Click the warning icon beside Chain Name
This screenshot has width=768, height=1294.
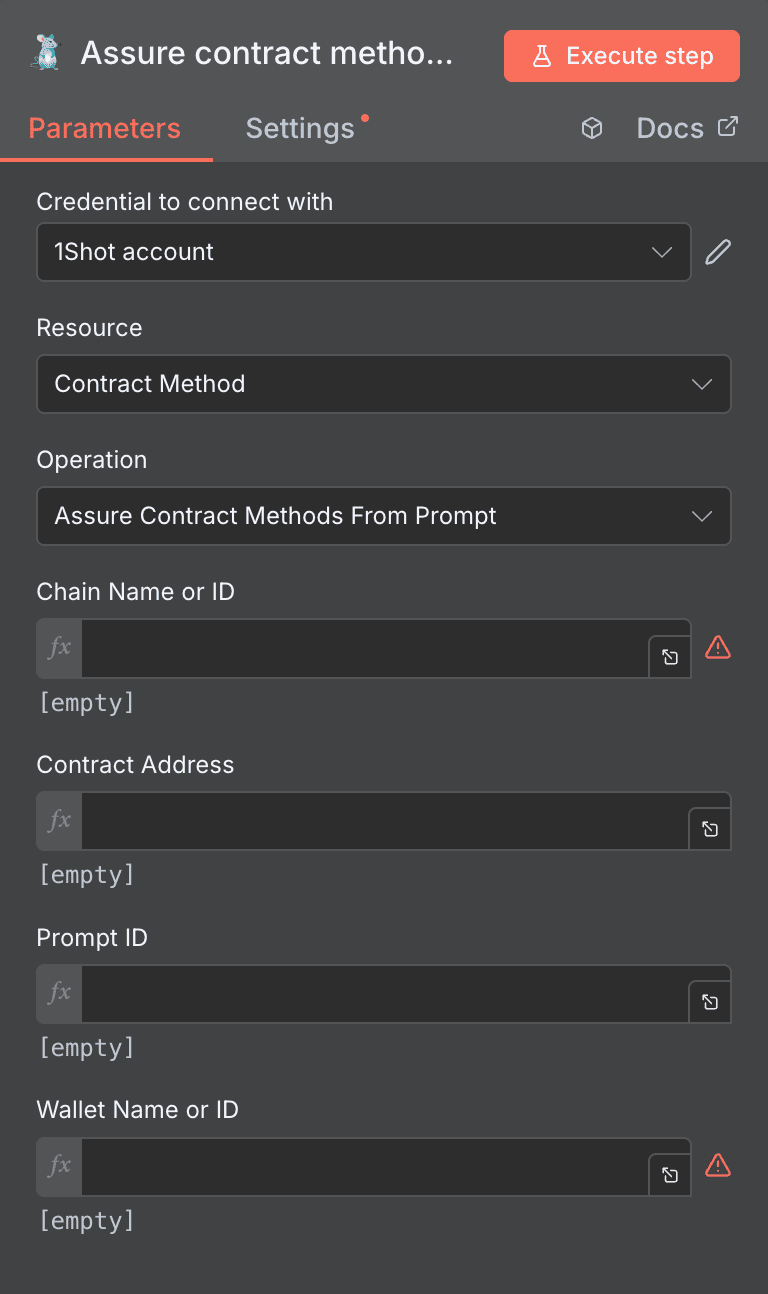click(x=718, y=648)
